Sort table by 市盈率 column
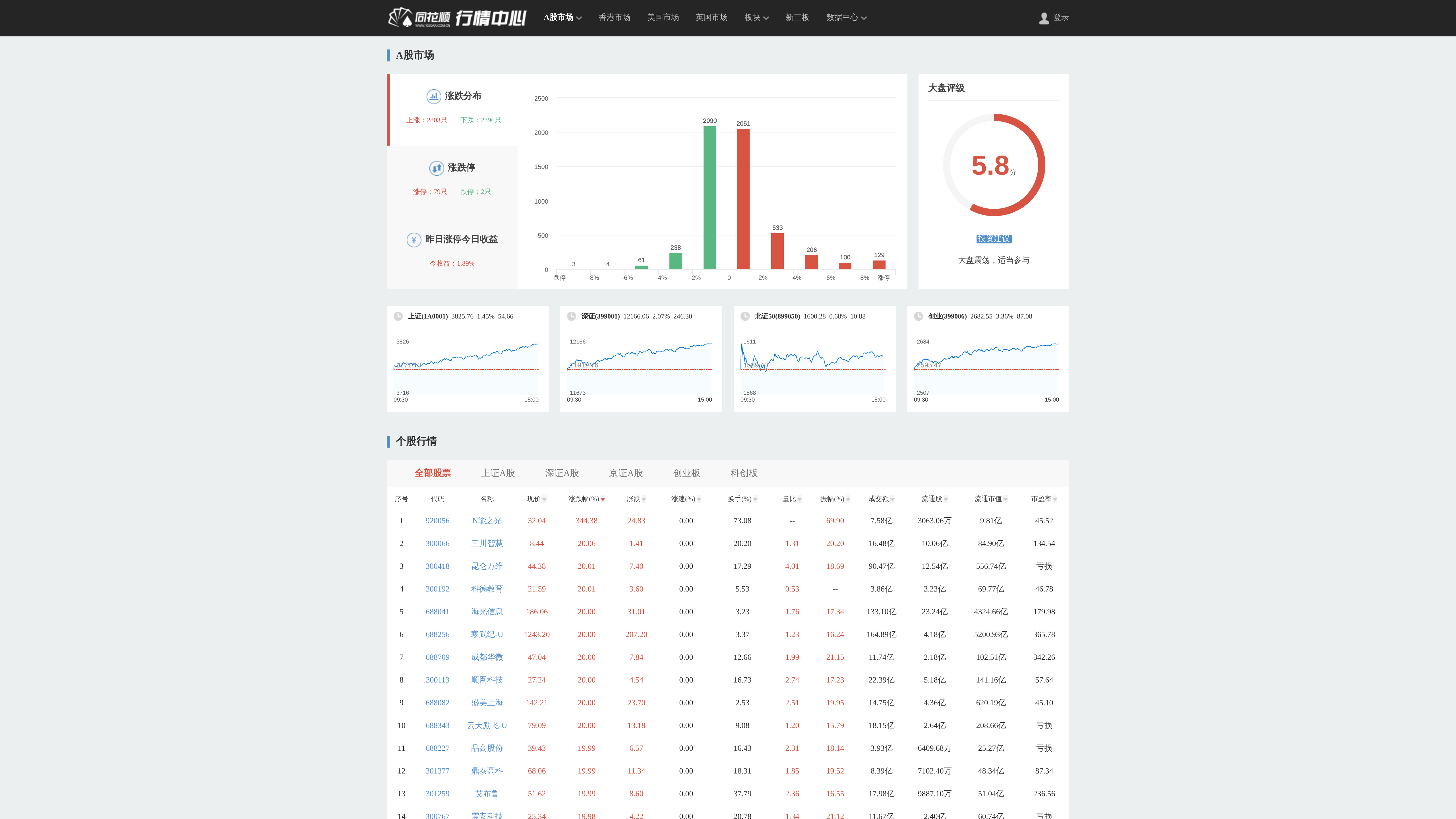The height and width of the screenshot is (819, 1456). click(1044, 499)
